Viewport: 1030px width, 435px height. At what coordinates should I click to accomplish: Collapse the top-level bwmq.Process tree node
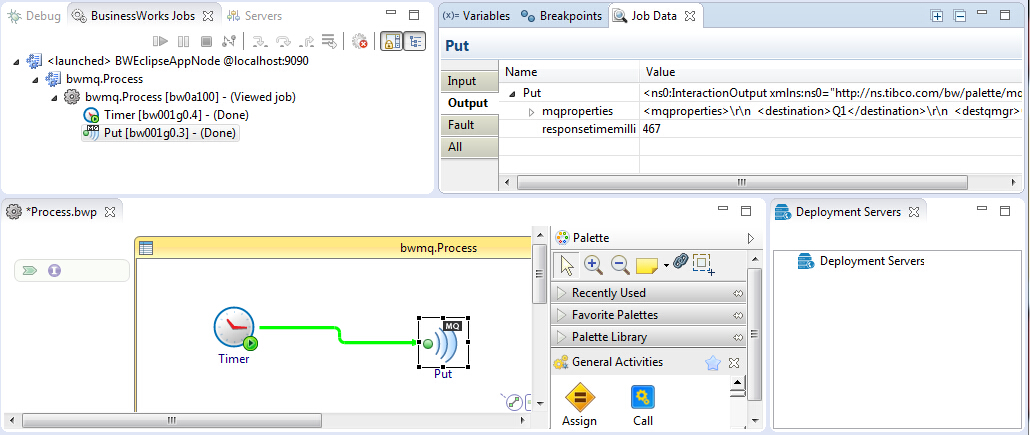point(35,80)
